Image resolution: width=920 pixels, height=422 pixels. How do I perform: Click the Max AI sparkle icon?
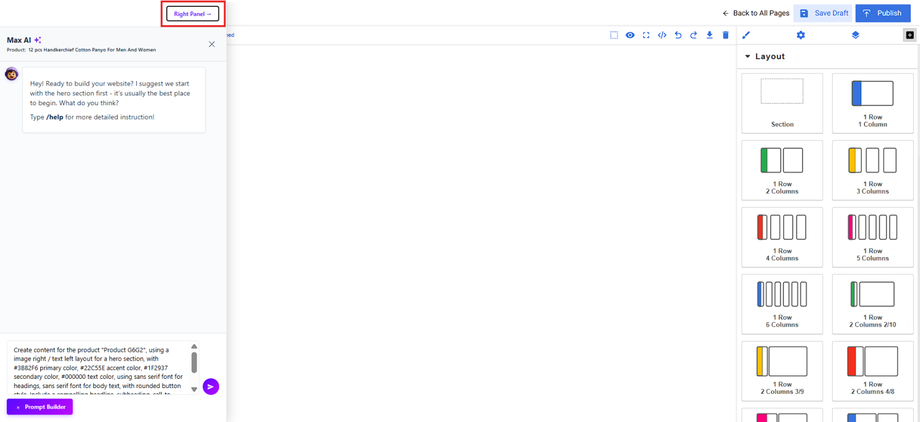[38, 40]
